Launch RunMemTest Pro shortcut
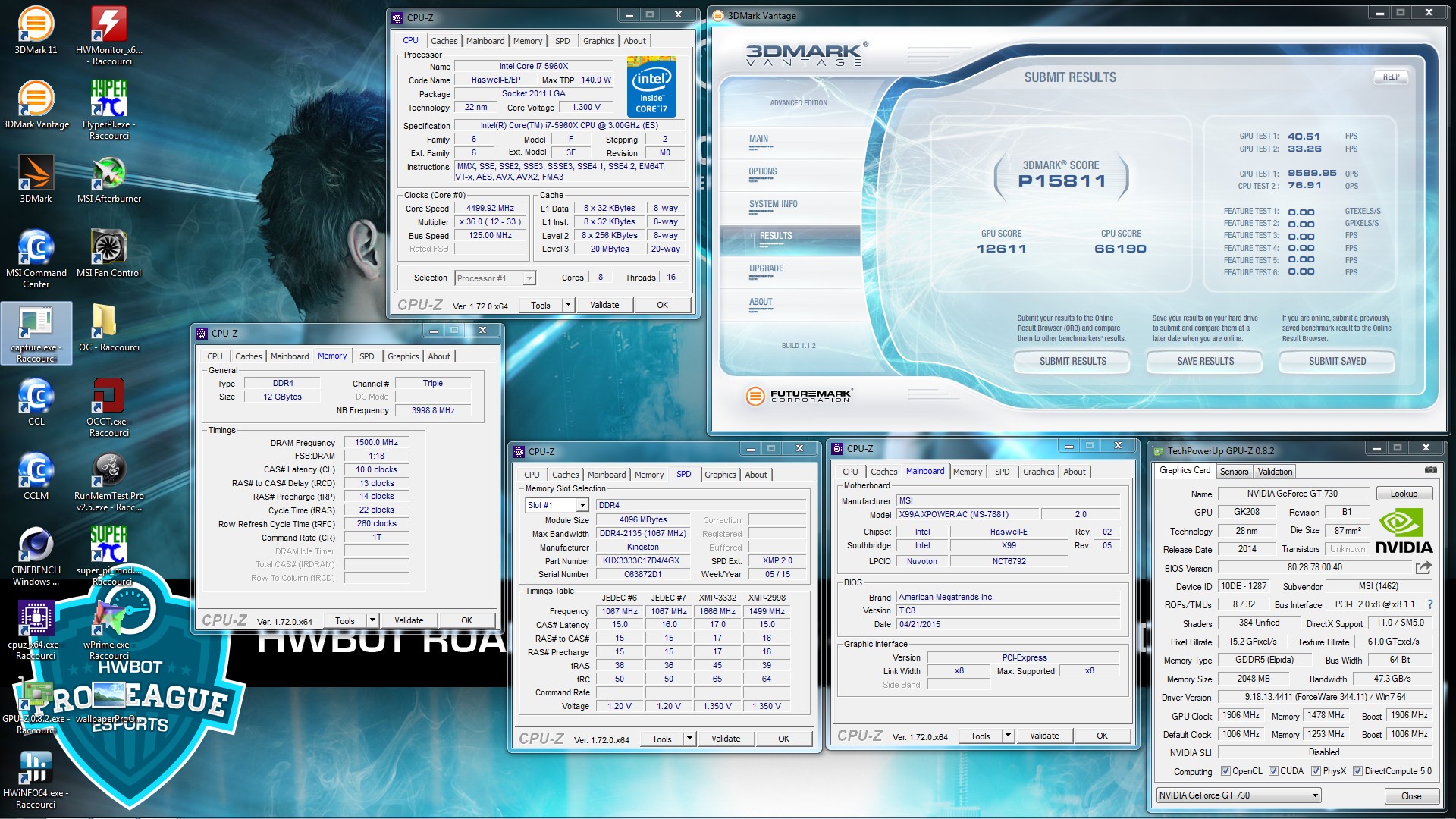The height and width of the screenshot is (819, 1456). click(x=109, y=482)
